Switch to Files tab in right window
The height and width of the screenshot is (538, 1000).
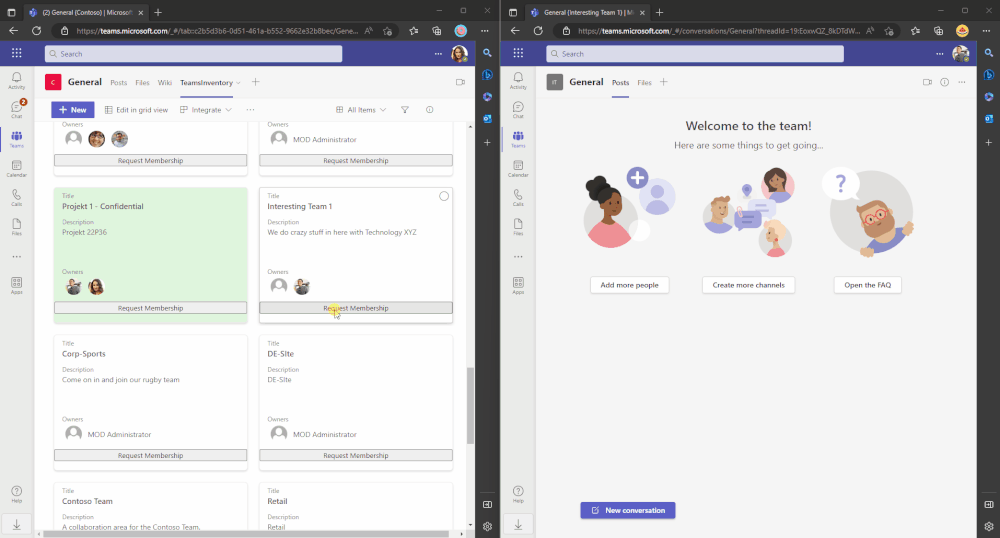(644, 83)
